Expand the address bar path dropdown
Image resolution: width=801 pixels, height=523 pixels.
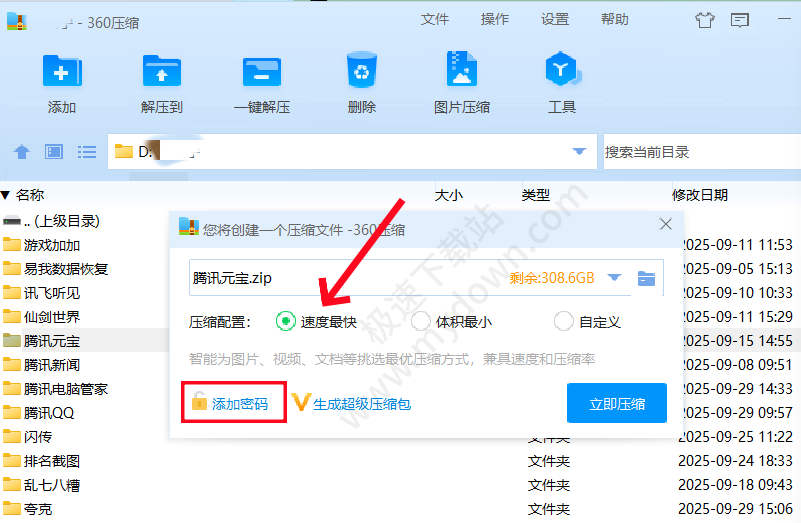pyautogui.click(x=579, y=151)
